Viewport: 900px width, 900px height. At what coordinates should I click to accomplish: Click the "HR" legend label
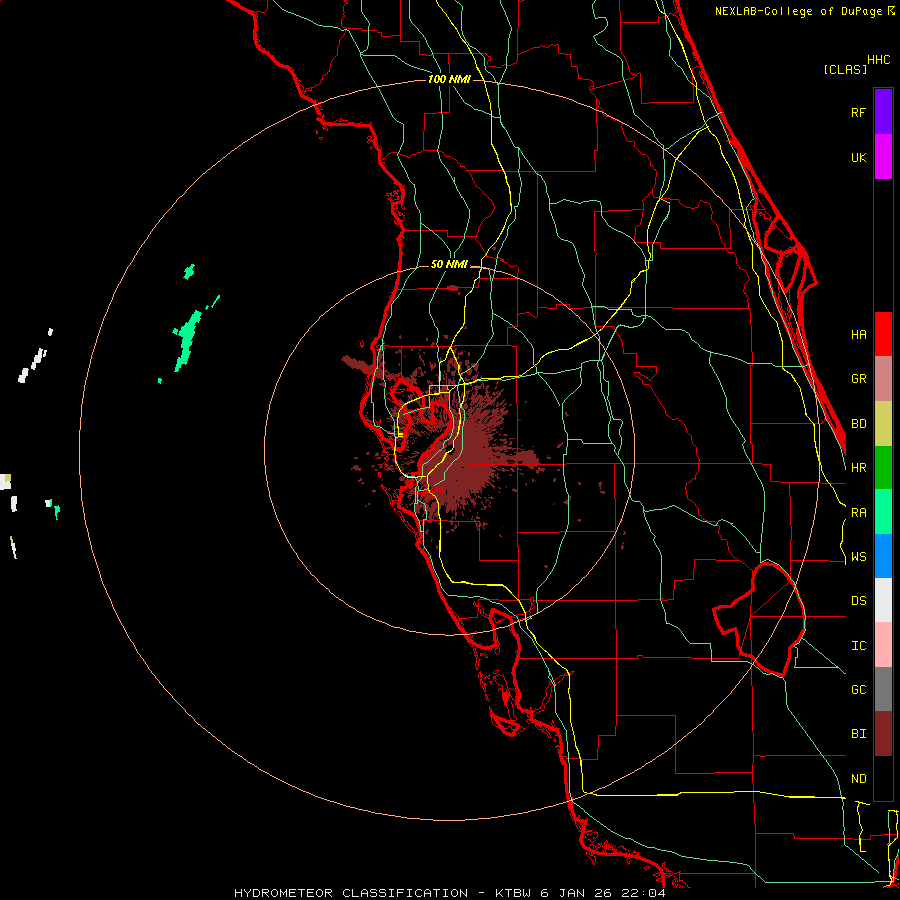[x=858, y=468]
